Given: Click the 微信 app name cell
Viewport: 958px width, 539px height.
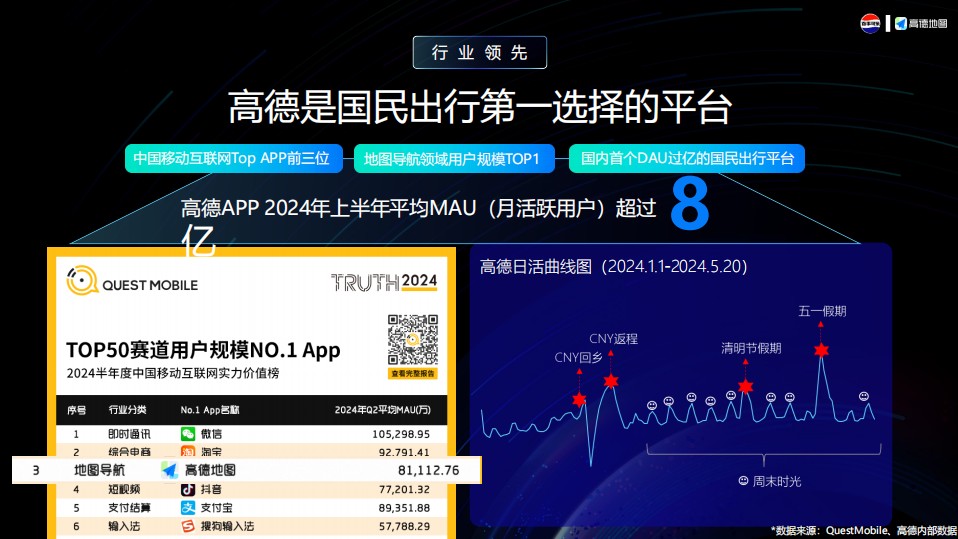Looking at the screenshot, I should pos(211,434).
